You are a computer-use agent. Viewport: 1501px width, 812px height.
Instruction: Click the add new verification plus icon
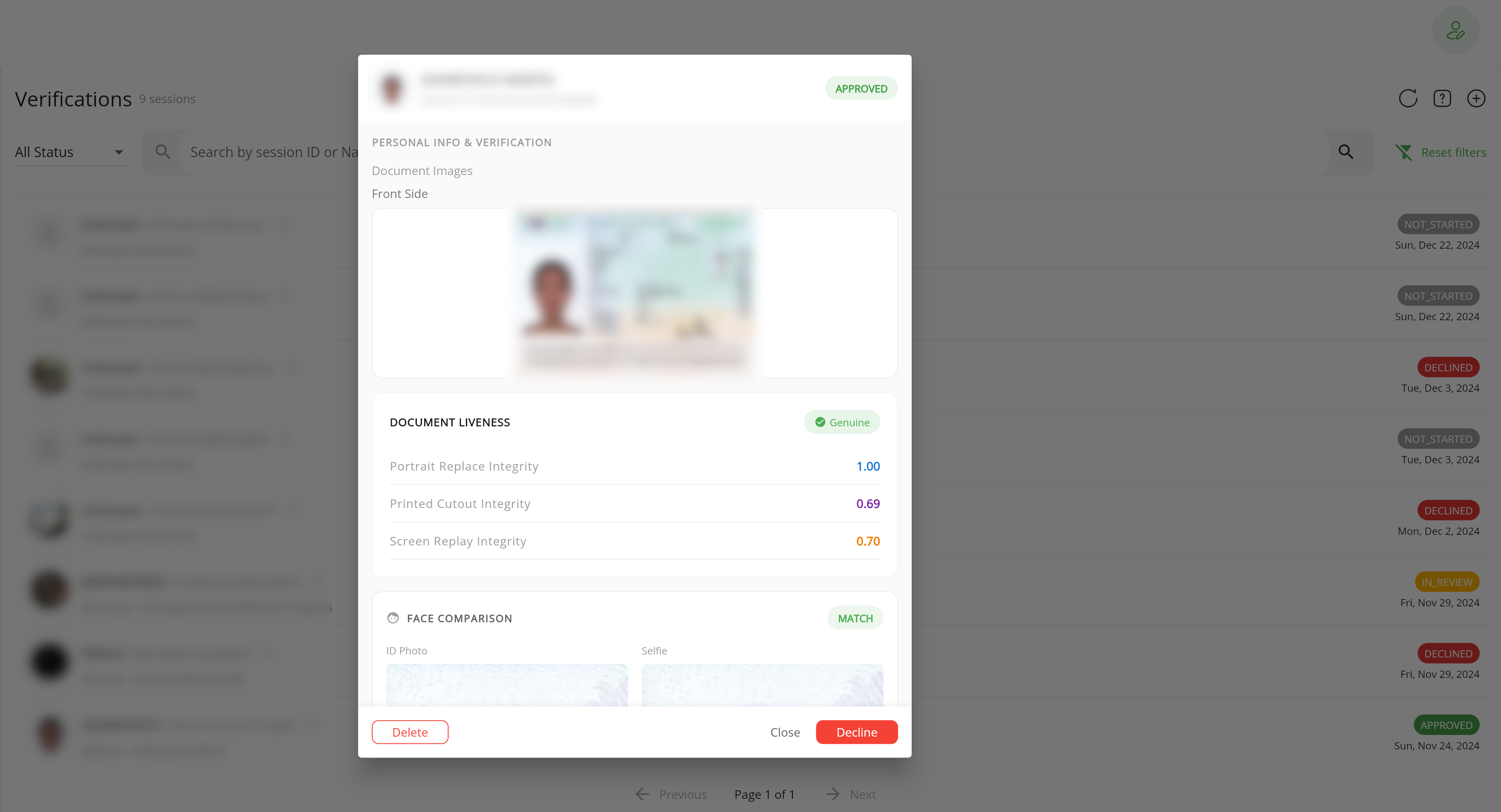point(1476,98)
